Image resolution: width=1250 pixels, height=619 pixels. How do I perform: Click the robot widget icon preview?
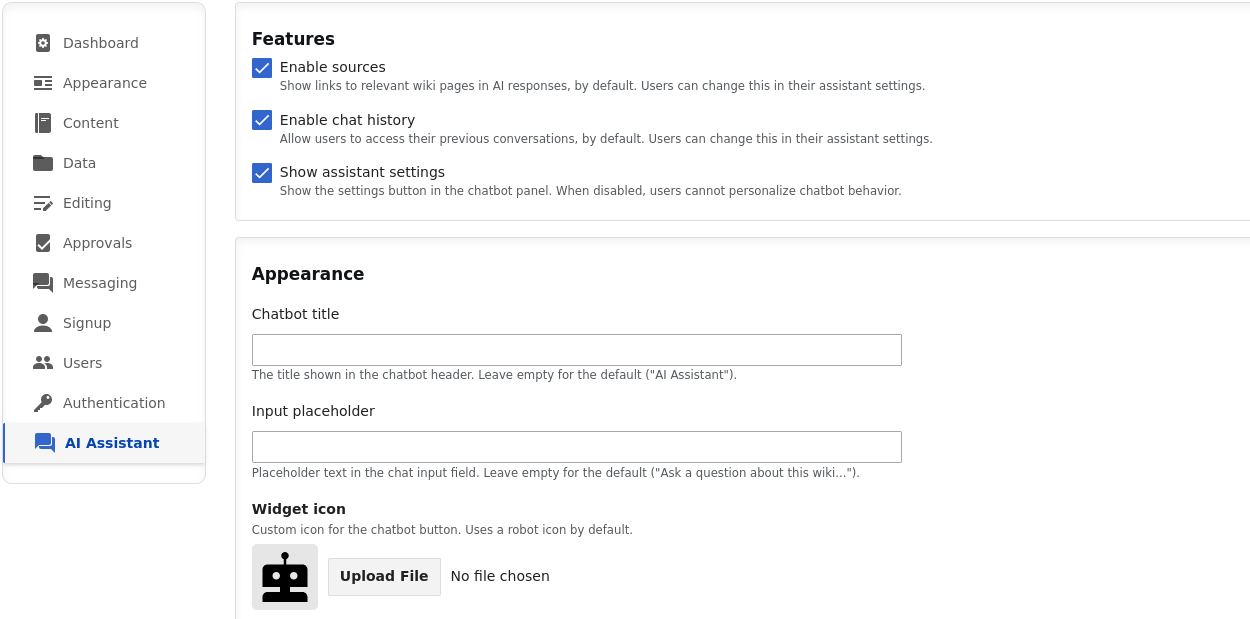[284, 576]
